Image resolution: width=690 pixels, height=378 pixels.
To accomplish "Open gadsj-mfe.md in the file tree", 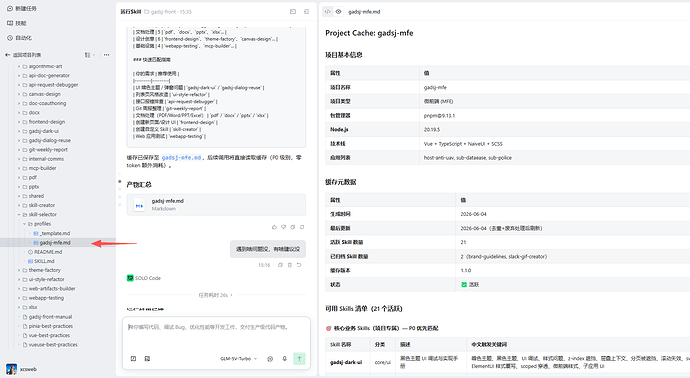I will [x=52, y=242].
